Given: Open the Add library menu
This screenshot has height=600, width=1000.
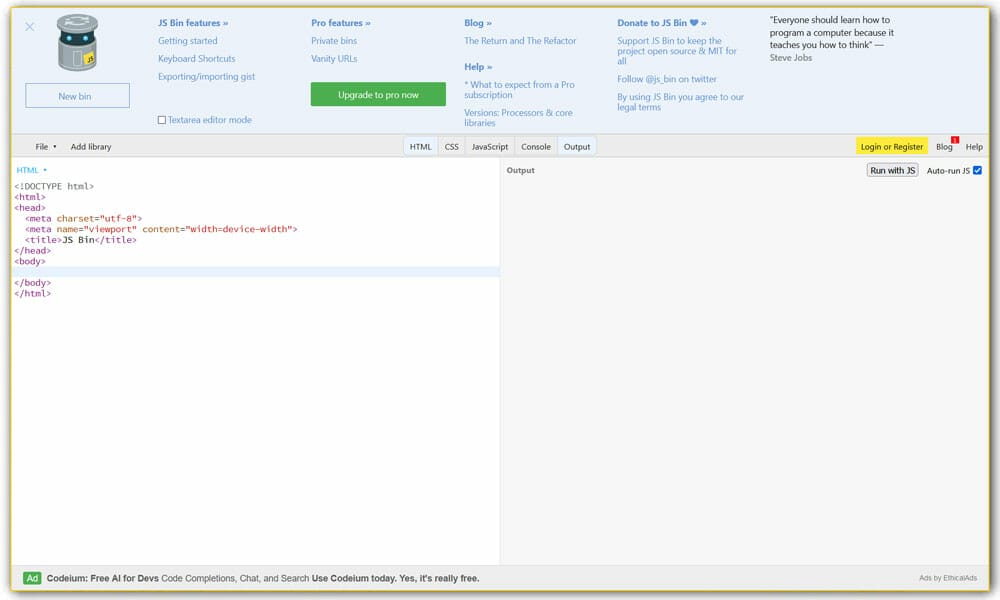Looking at the screenshot, I should coord(91,147).
